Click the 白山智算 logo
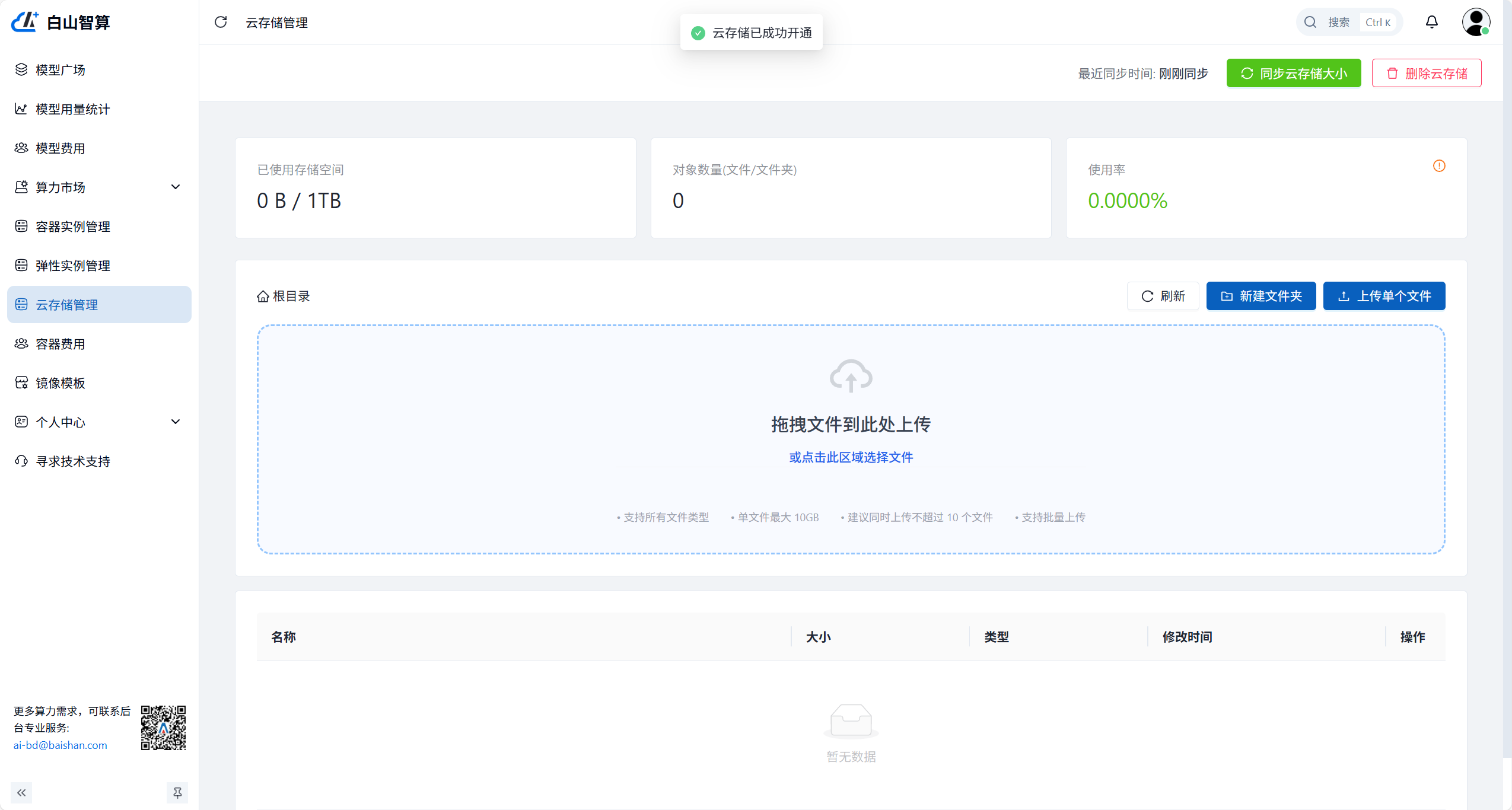This screenshot has width=1512, height=810. click(60, 22)
